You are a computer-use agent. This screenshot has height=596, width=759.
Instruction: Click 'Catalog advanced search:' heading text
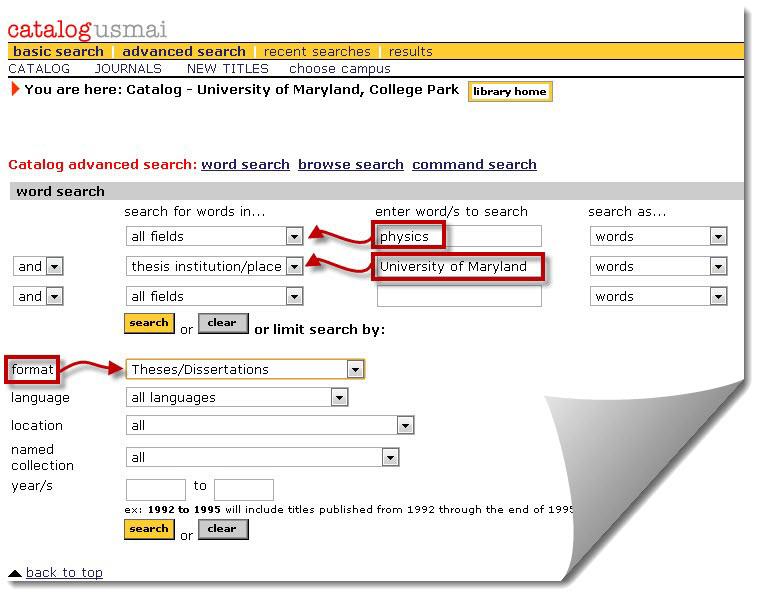pyautogui.click(x=103, y=165)
